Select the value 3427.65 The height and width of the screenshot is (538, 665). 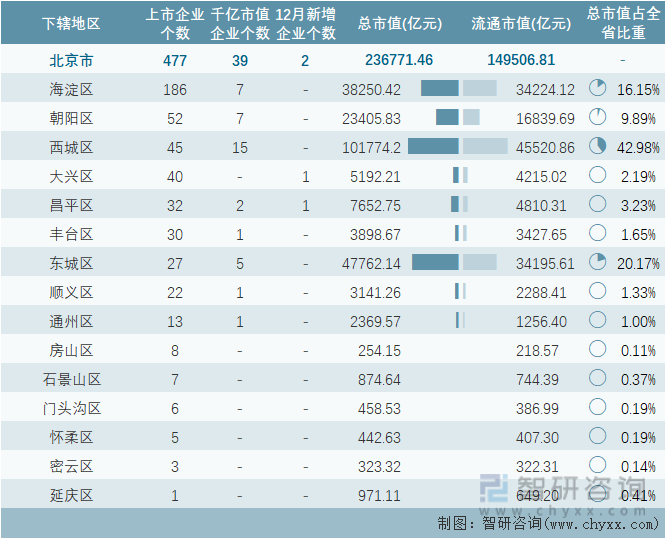(x=541, y=234)
